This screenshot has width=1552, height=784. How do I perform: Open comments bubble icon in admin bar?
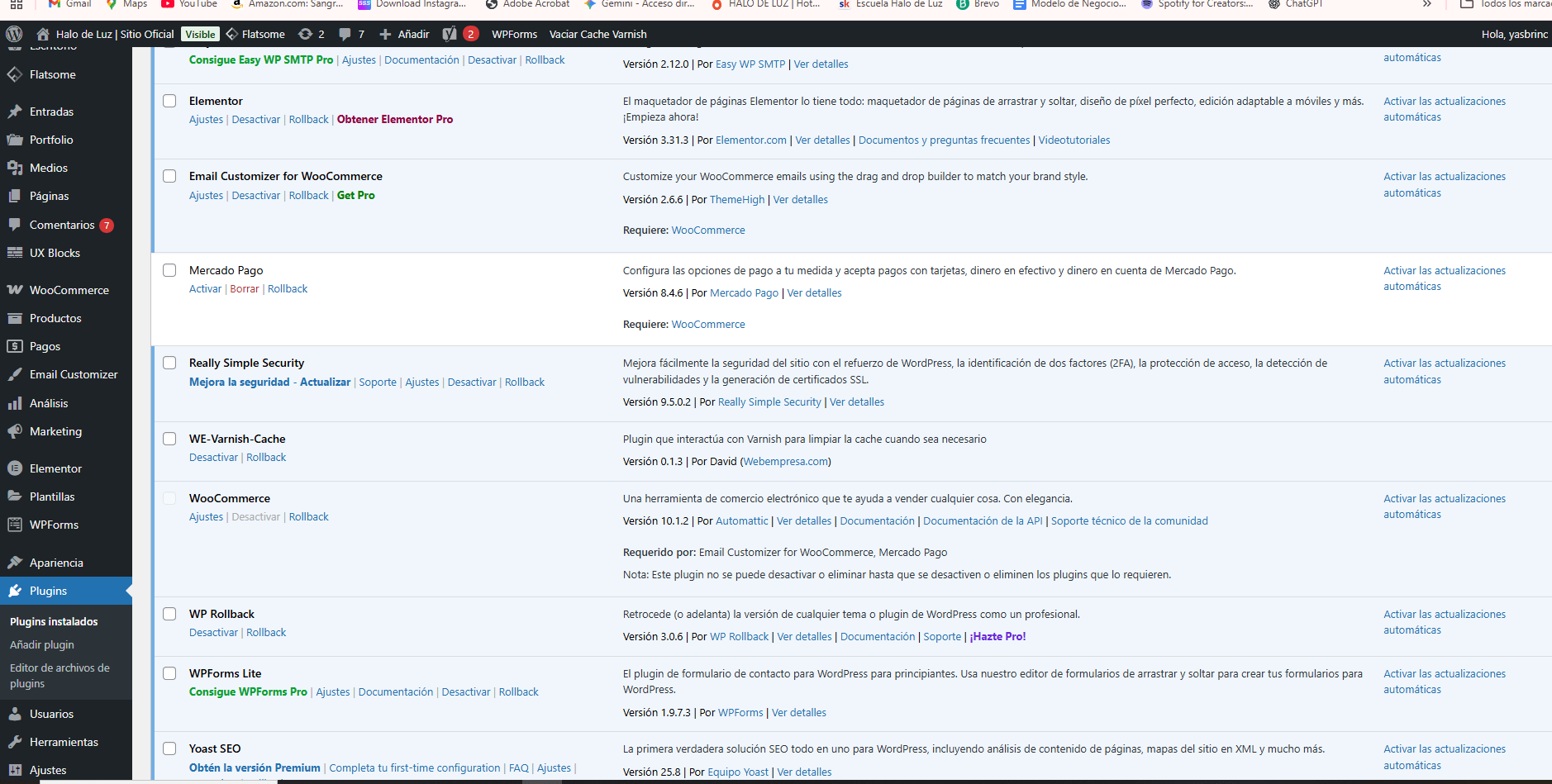345,34
